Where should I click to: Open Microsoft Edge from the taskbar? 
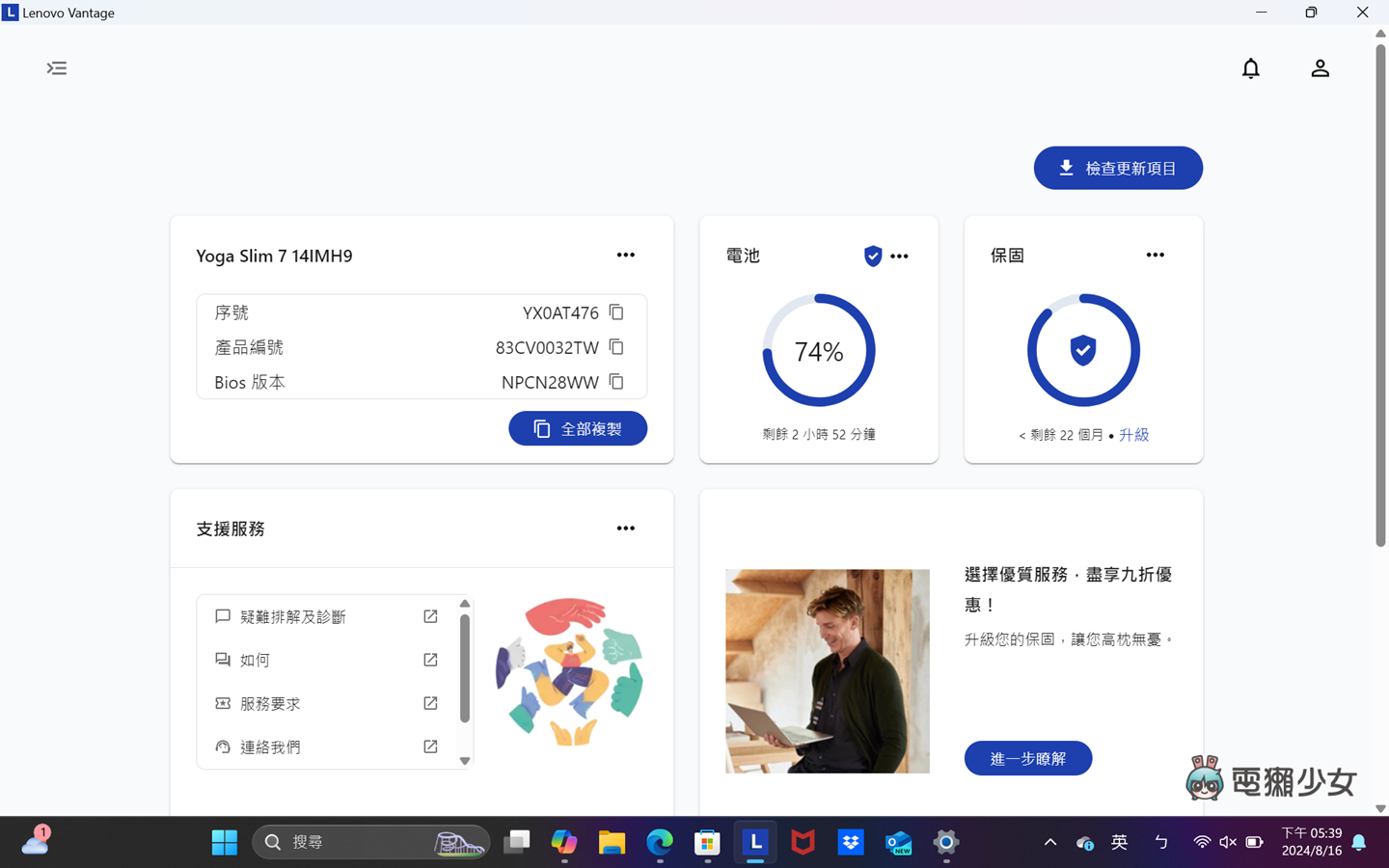tap(660, 842)
